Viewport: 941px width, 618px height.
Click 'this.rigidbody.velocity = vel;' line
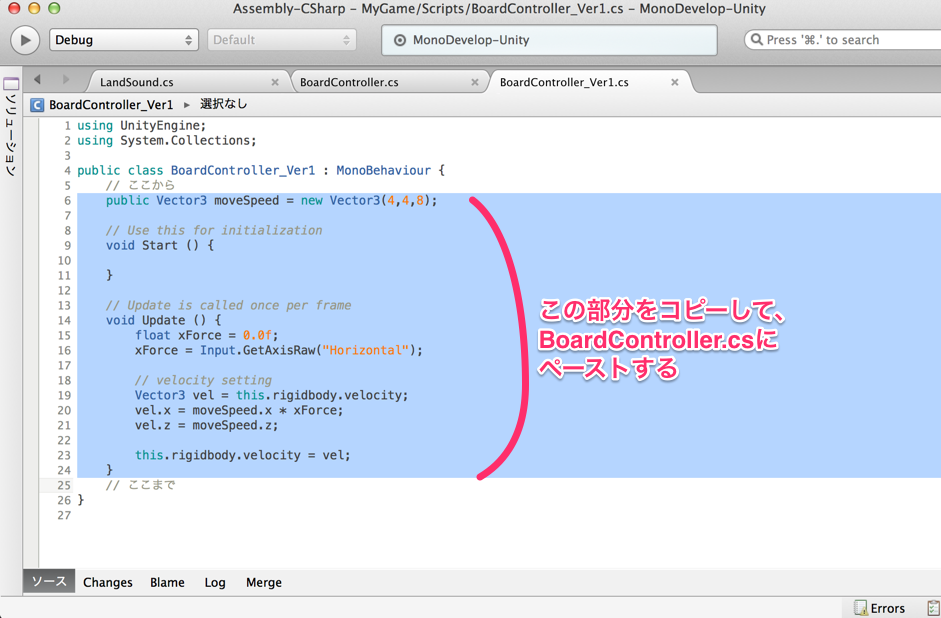coord(242,455)
